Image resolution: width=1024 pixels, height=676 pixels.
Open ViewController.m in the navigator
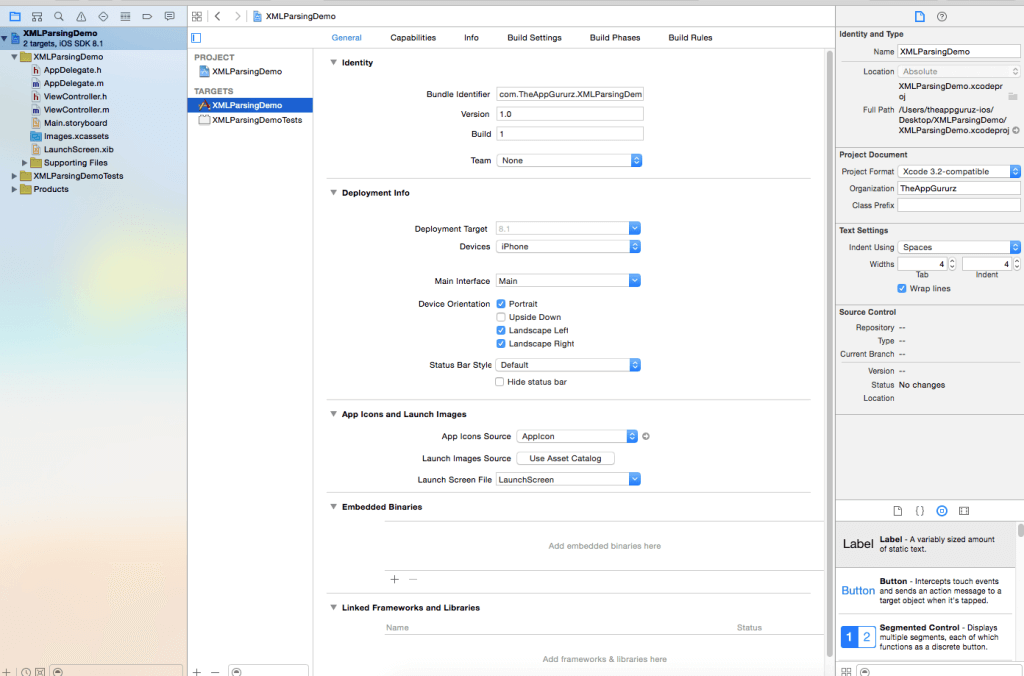click(76, 110)
